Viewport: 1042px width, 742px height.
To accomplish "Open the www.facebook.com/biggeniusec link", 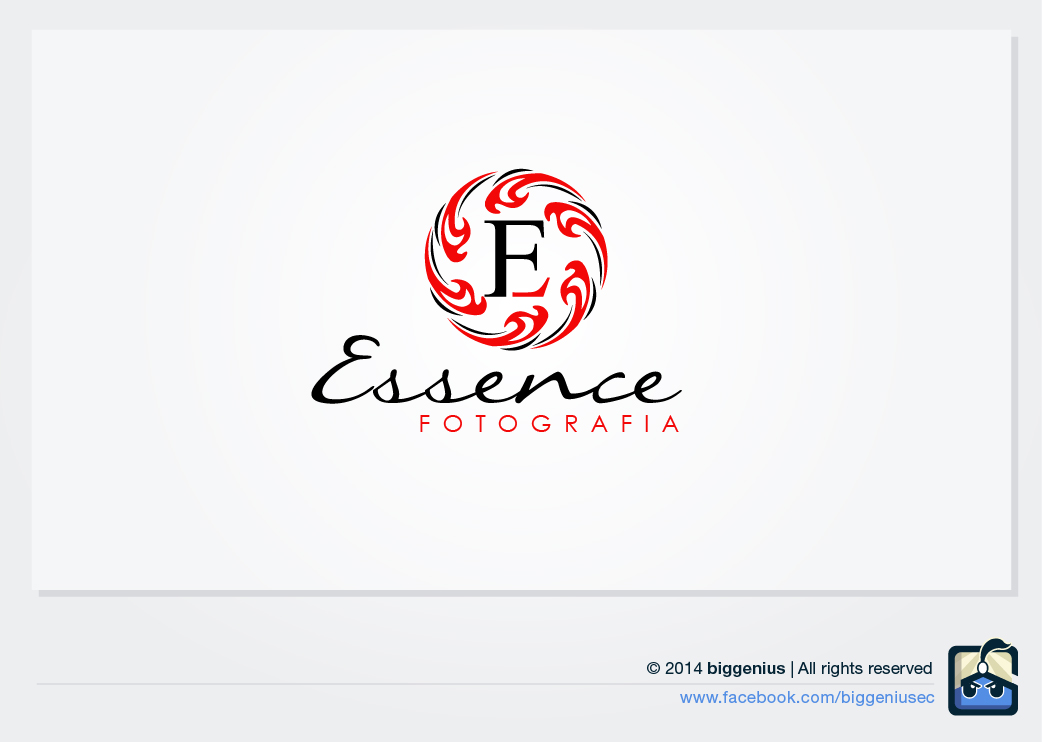I will [807, 697].
